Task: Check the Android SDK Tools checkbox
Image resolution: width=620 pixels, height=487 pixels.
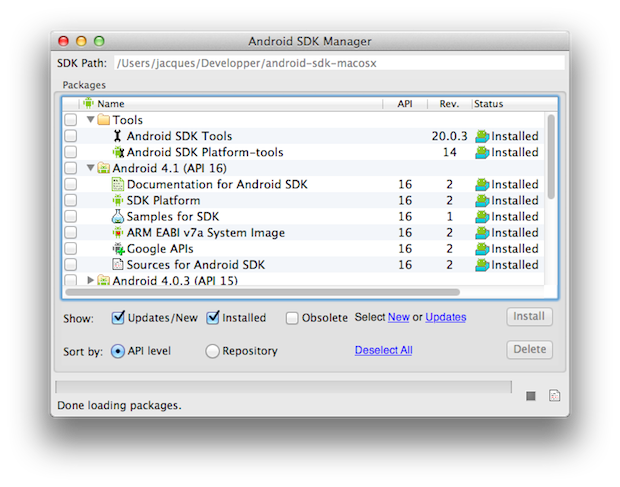Action: tap(71, 136)
